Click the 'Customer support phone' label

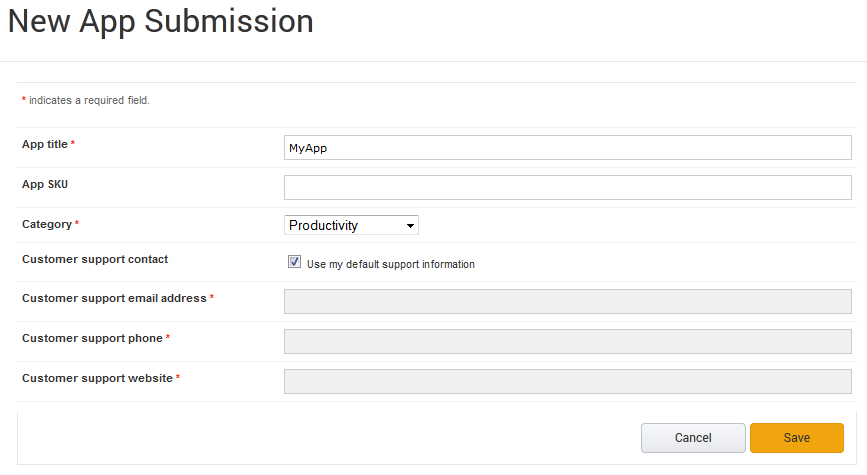[92, 338]
